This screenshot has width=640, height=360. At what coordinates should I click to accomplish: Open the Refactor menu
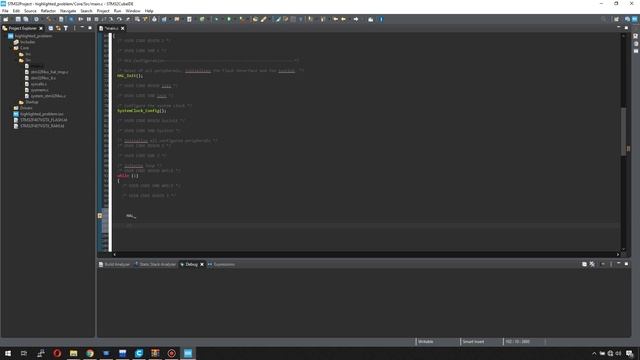tap(48, 11)
